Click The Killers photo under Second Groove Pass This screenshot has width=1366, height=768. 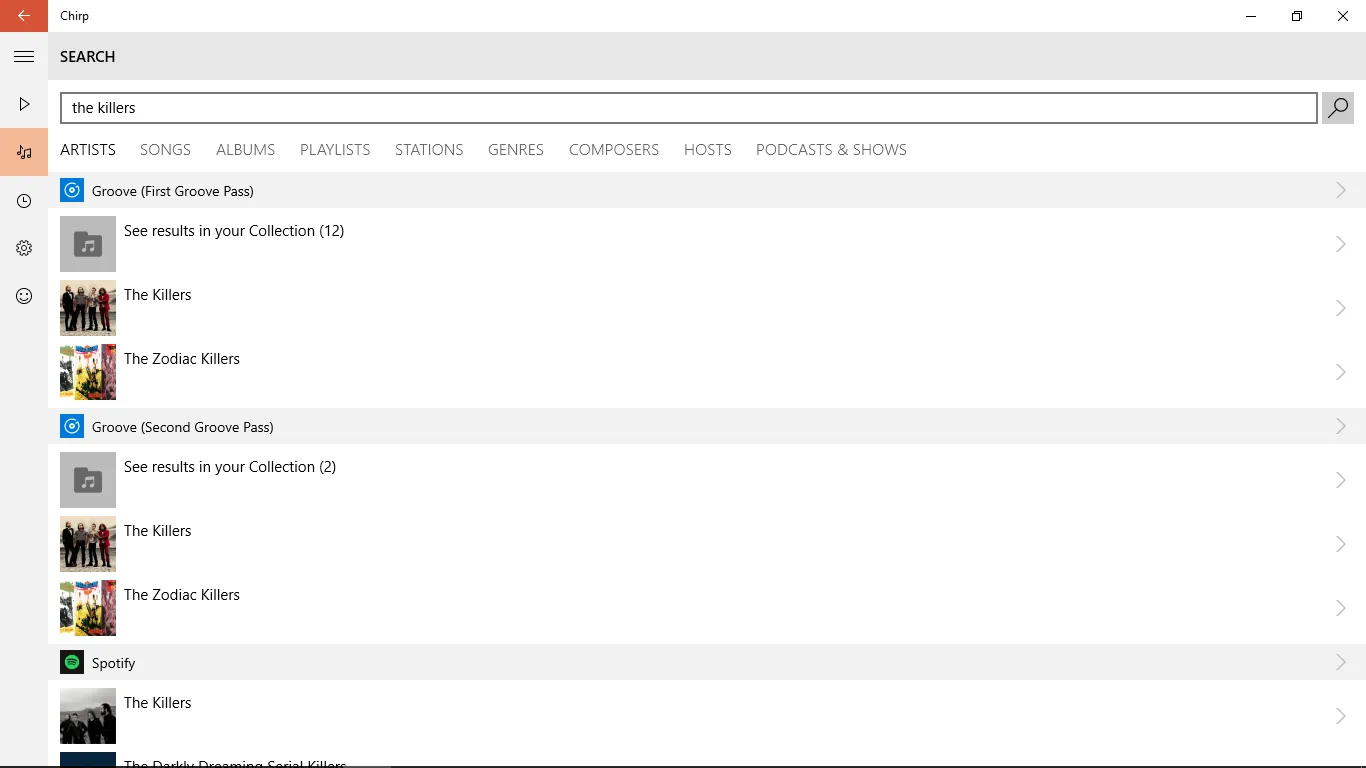[x=88, y=544]
